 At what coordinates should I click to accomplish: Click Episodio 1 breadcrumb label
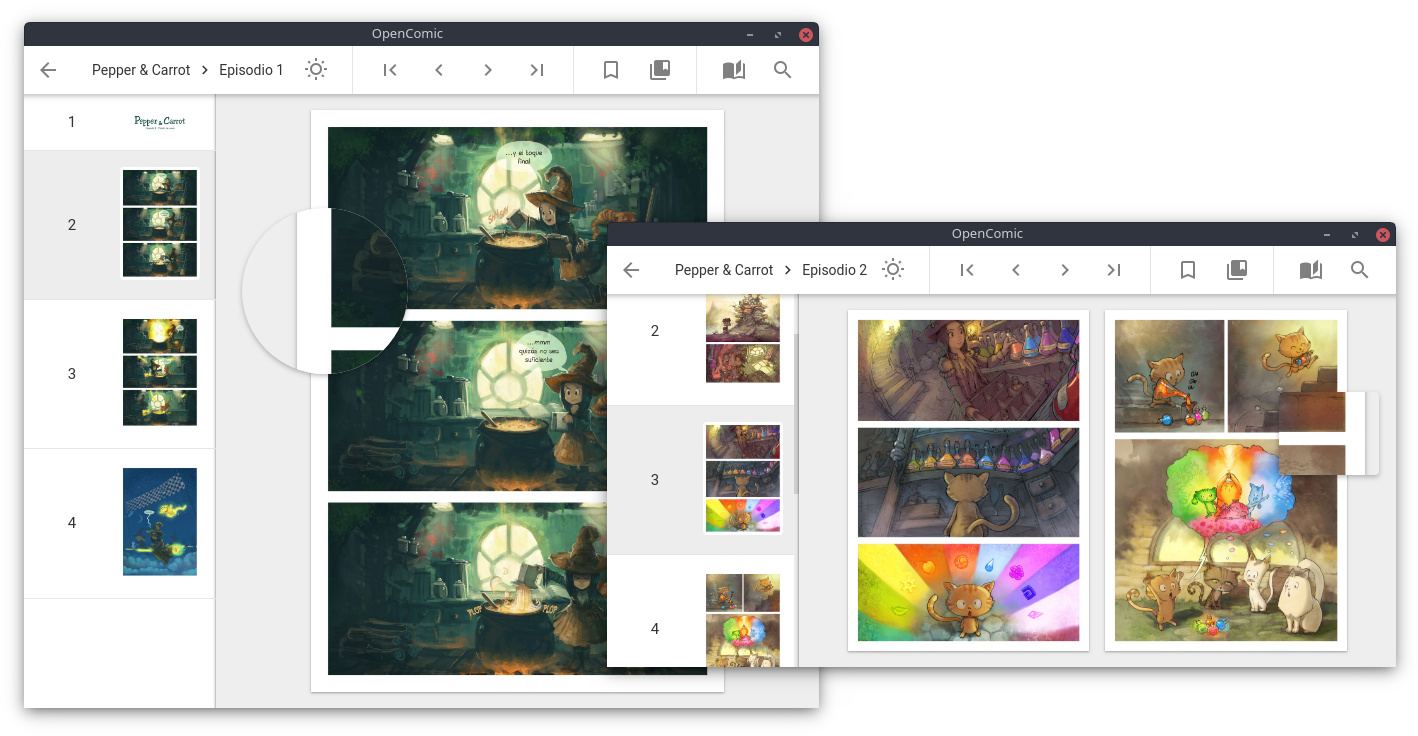tap(251, 70)
